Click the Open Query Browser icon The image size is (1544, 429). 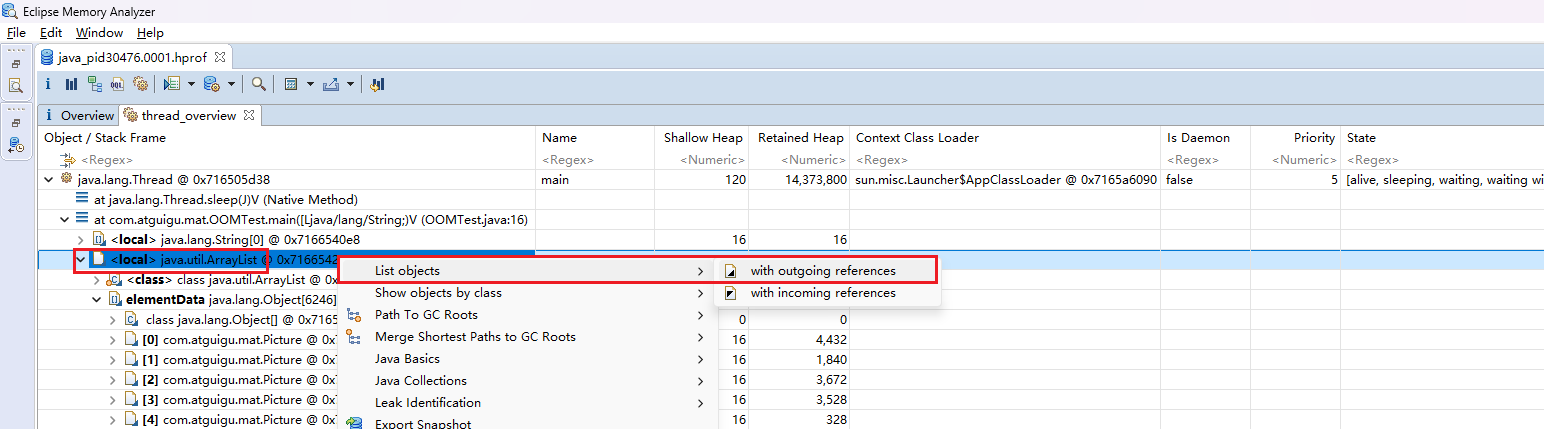click(212, 85)
